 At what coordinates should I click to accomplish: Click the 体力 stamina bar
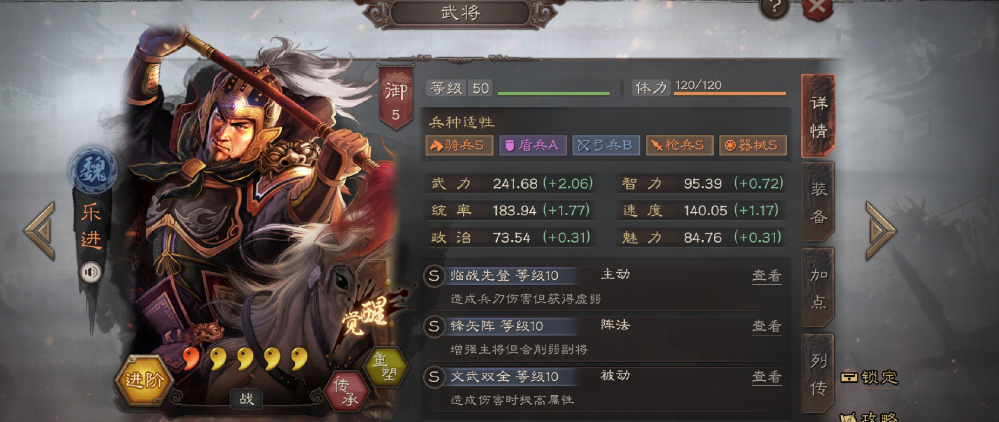click(x=729, y=93)
